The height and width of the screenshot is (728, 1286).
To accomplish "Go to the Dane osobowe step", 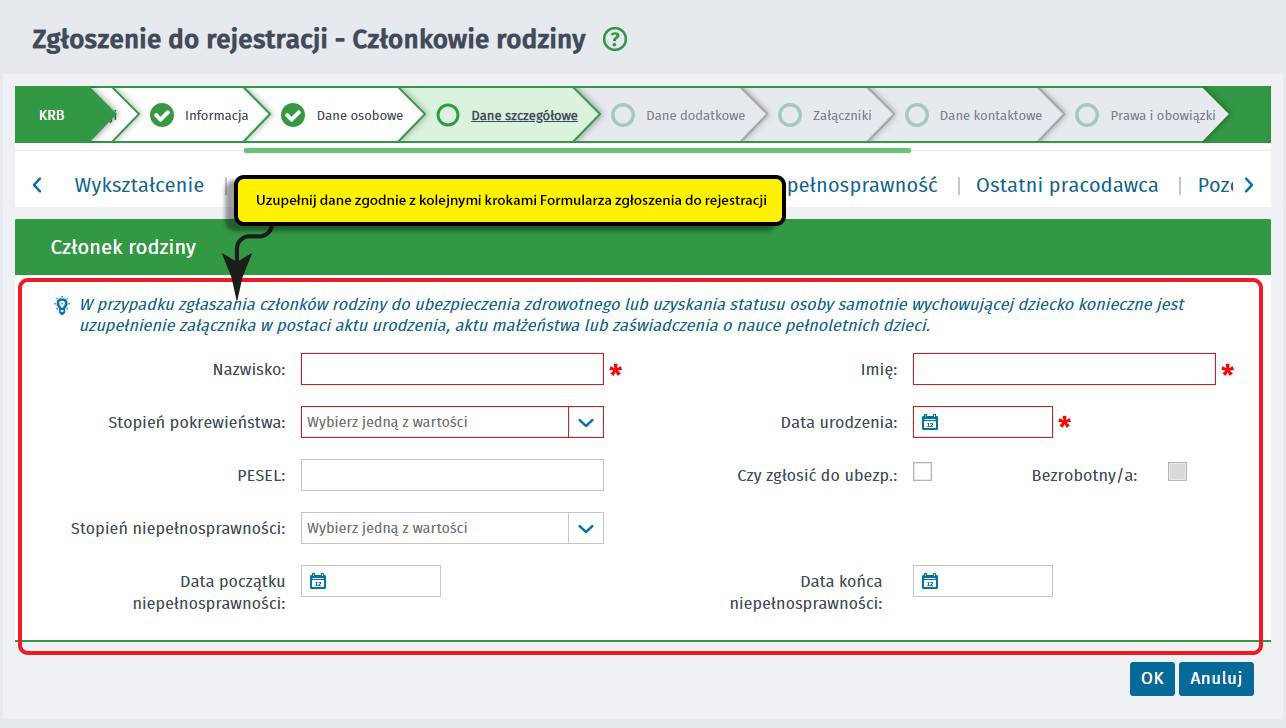I will point(360,115).
